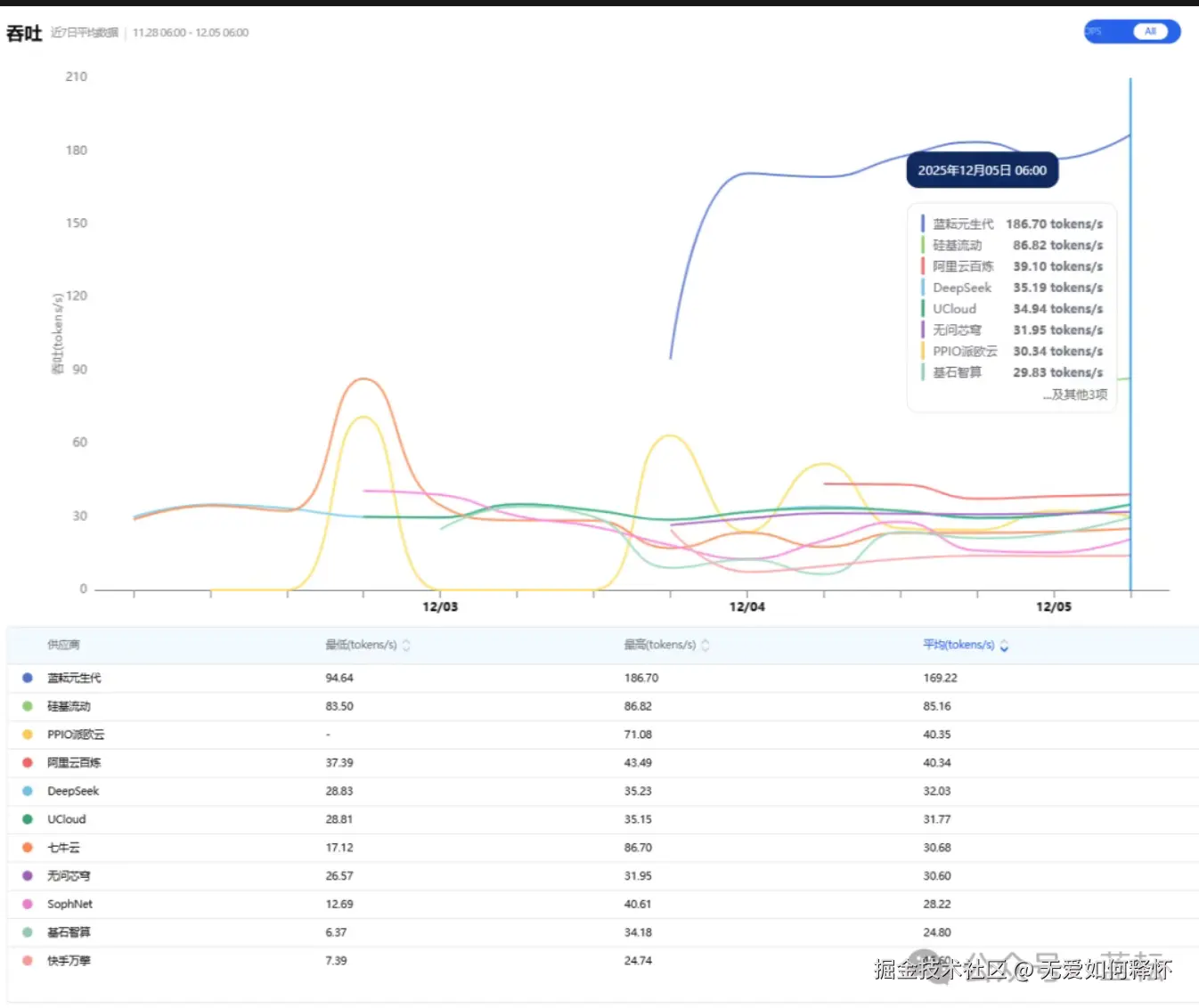The width and height of the screenshot is (1199, 1008).
Task: Select the SophNet supplier name
Action: 69,904
